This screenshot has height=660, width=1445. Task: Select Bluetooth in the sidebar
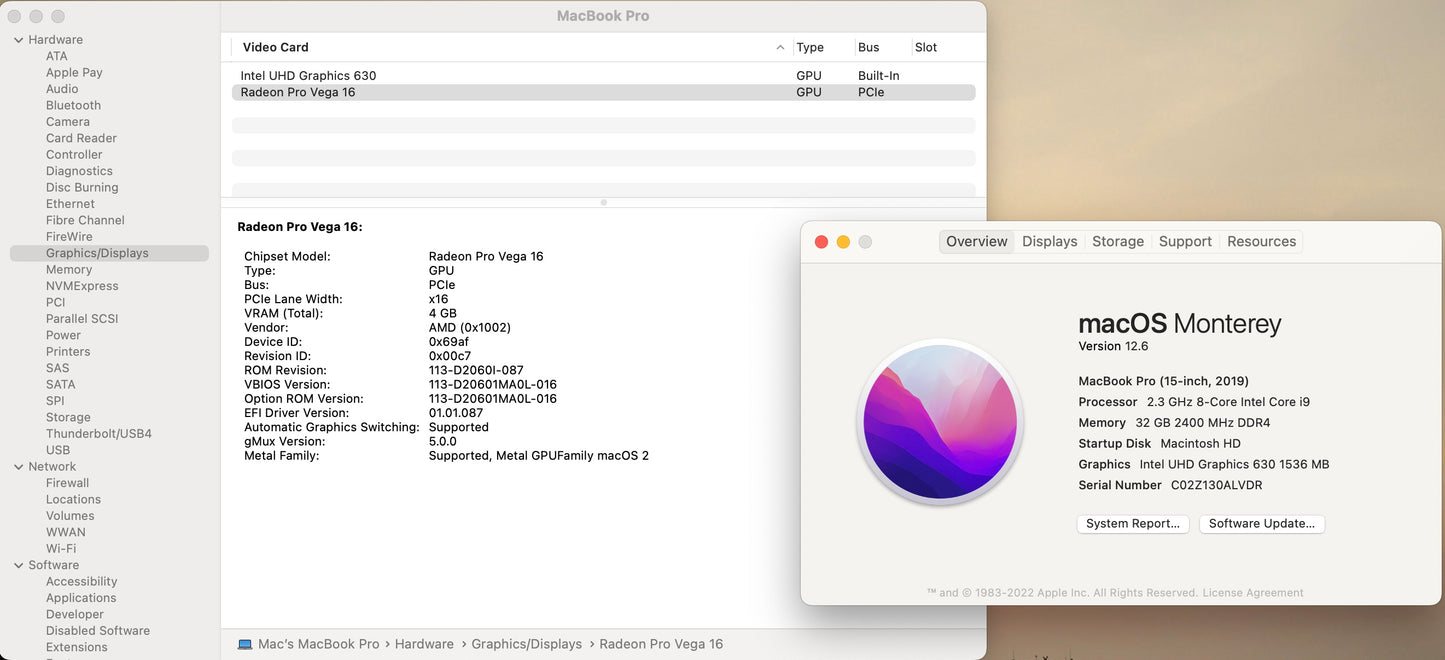pos(72,104)
